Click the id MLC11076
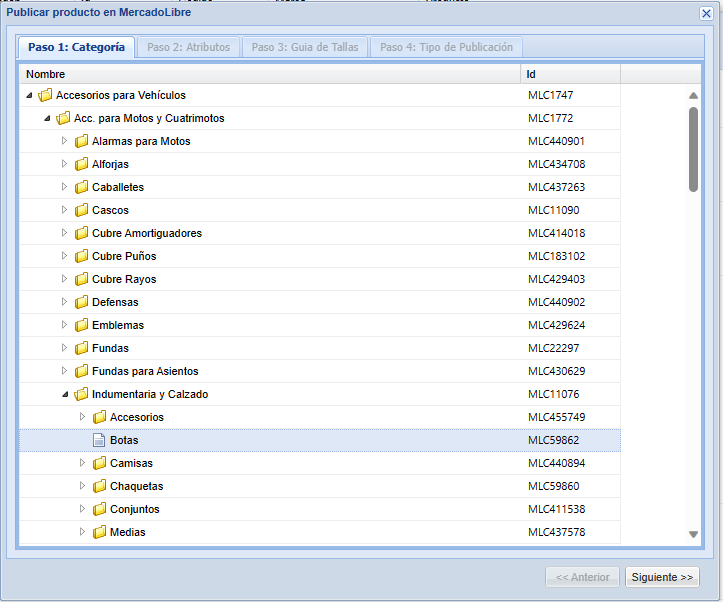Image resolution: width=723 pixels, height=602 pixels. (x=553, y=394)
